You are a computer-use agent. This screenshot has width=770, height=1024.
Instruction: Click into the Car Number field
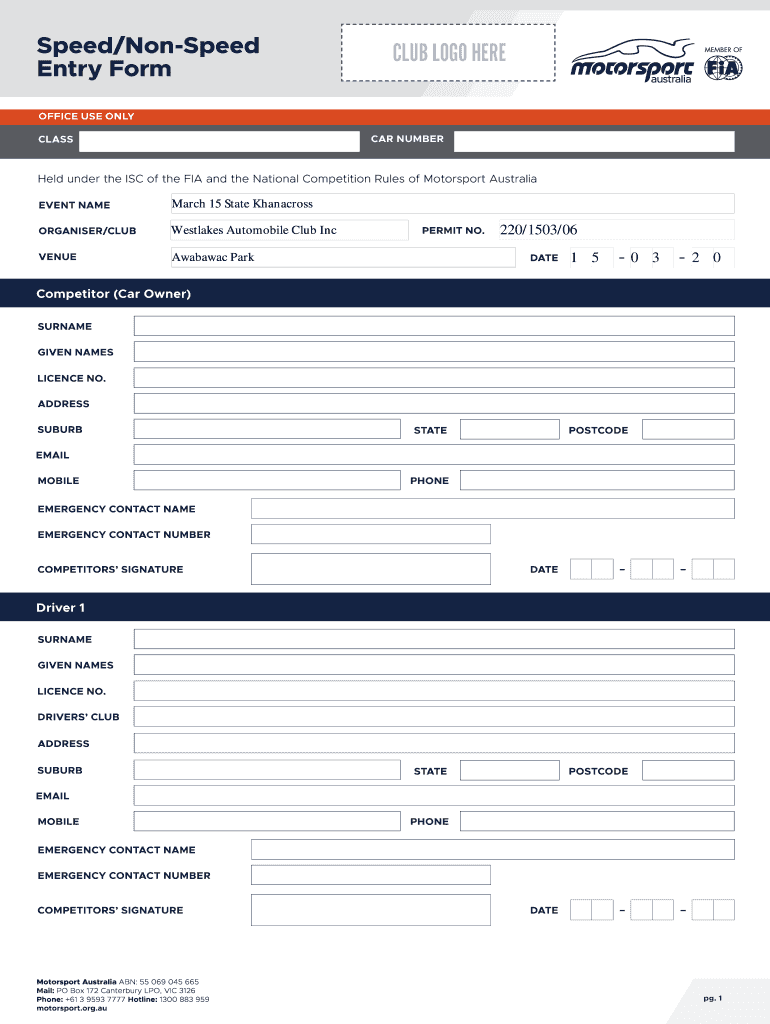pos(593,141)
